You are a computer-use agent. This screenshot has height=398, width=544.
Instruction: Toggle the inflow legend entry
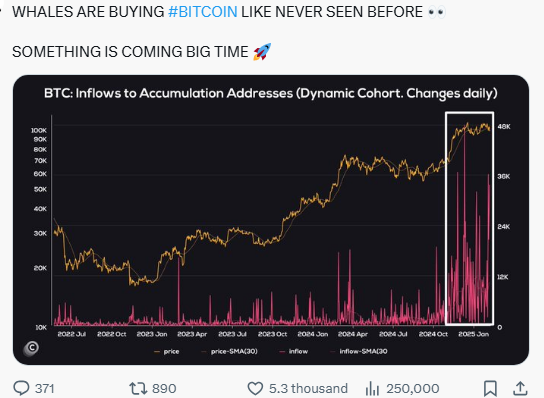[294, 352]
